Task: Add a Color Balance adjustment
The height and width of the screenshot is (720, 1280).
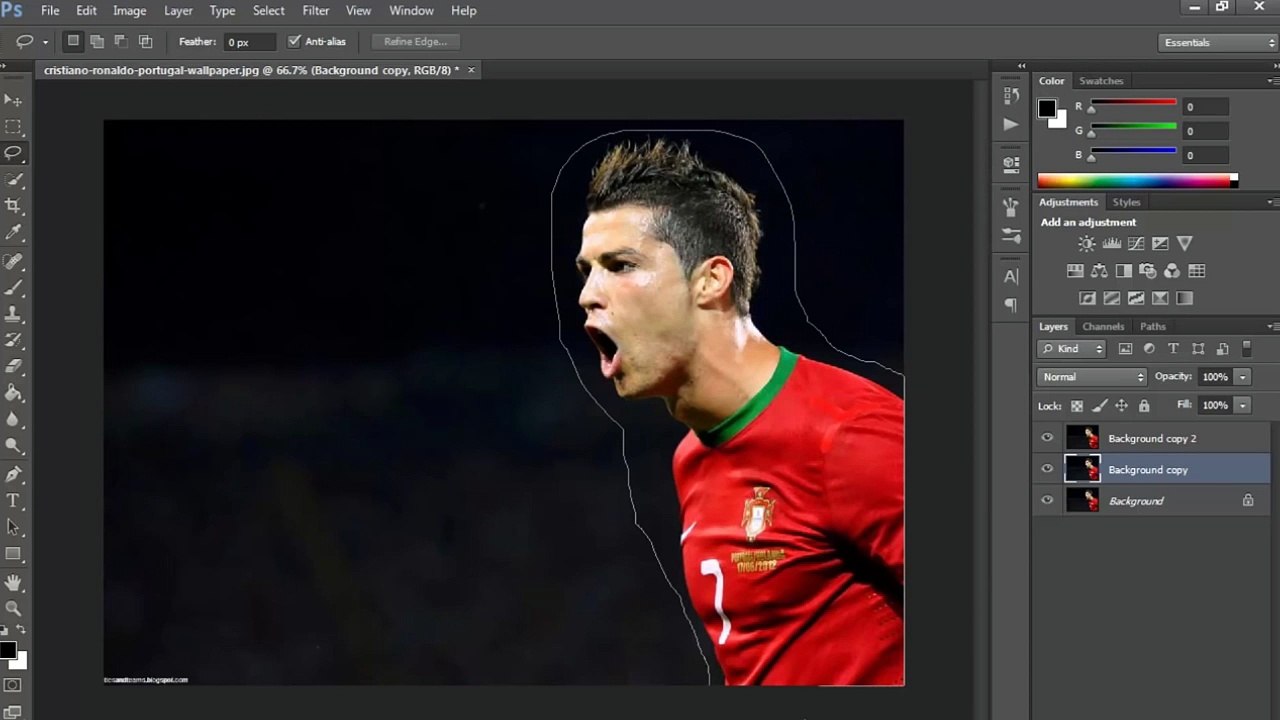Action: tap(1099, 271)
